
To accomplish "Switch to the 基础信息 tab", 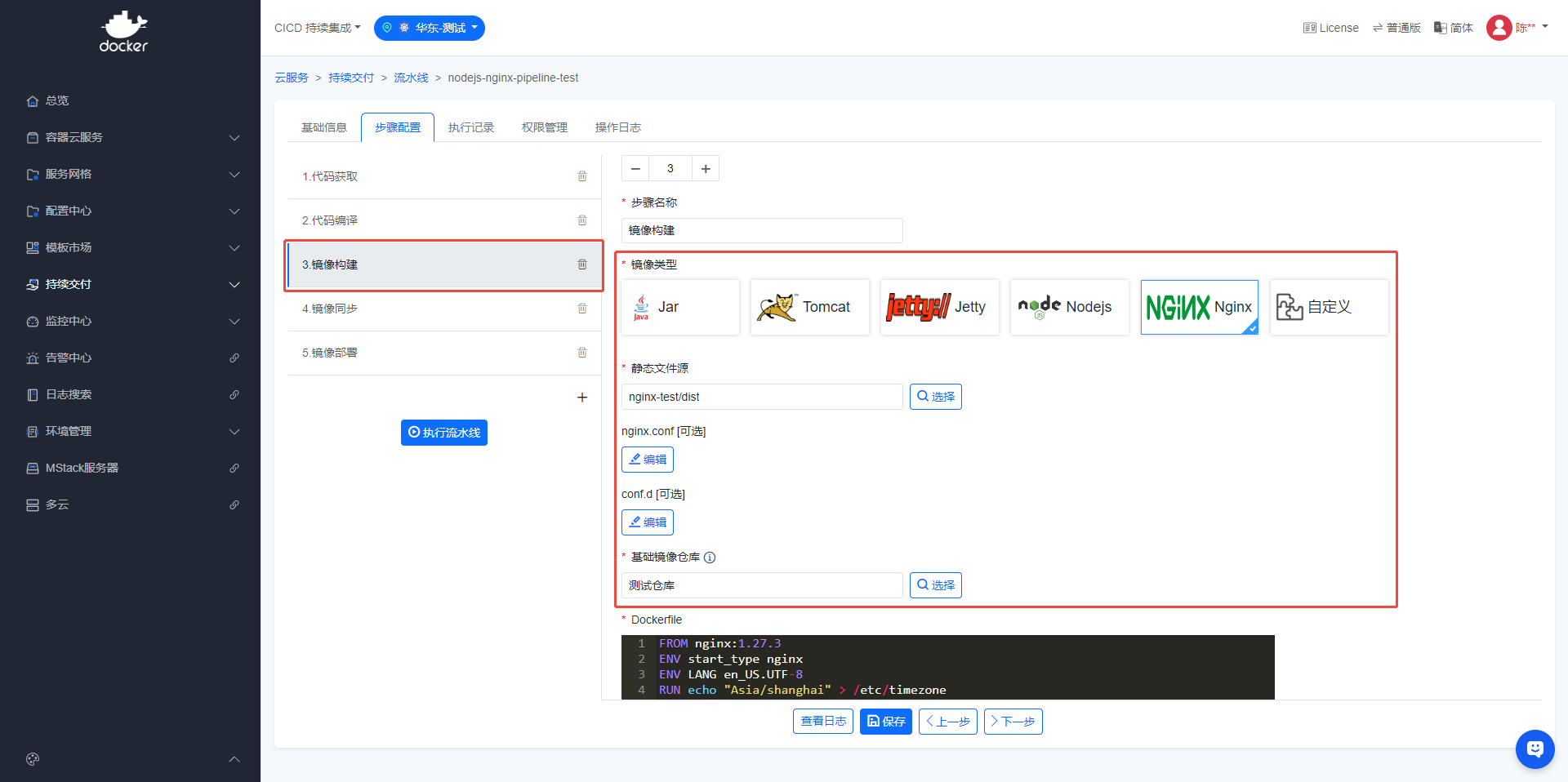I will (324, 127).
